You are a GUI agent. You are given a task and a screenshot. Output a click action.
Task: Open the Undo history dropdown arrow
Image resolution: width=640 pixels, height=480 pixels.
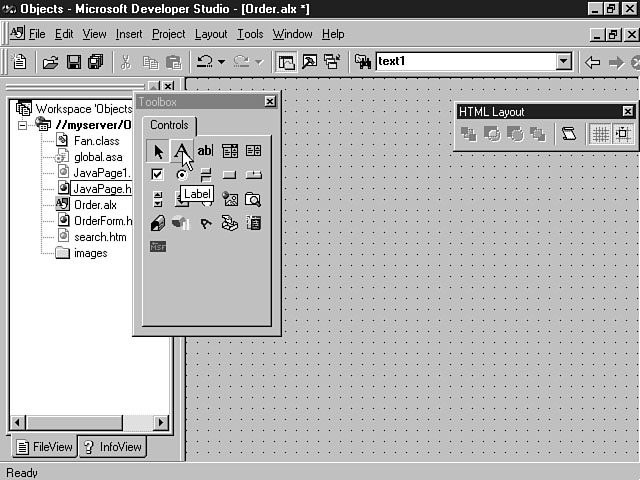[x=221, y=62]
